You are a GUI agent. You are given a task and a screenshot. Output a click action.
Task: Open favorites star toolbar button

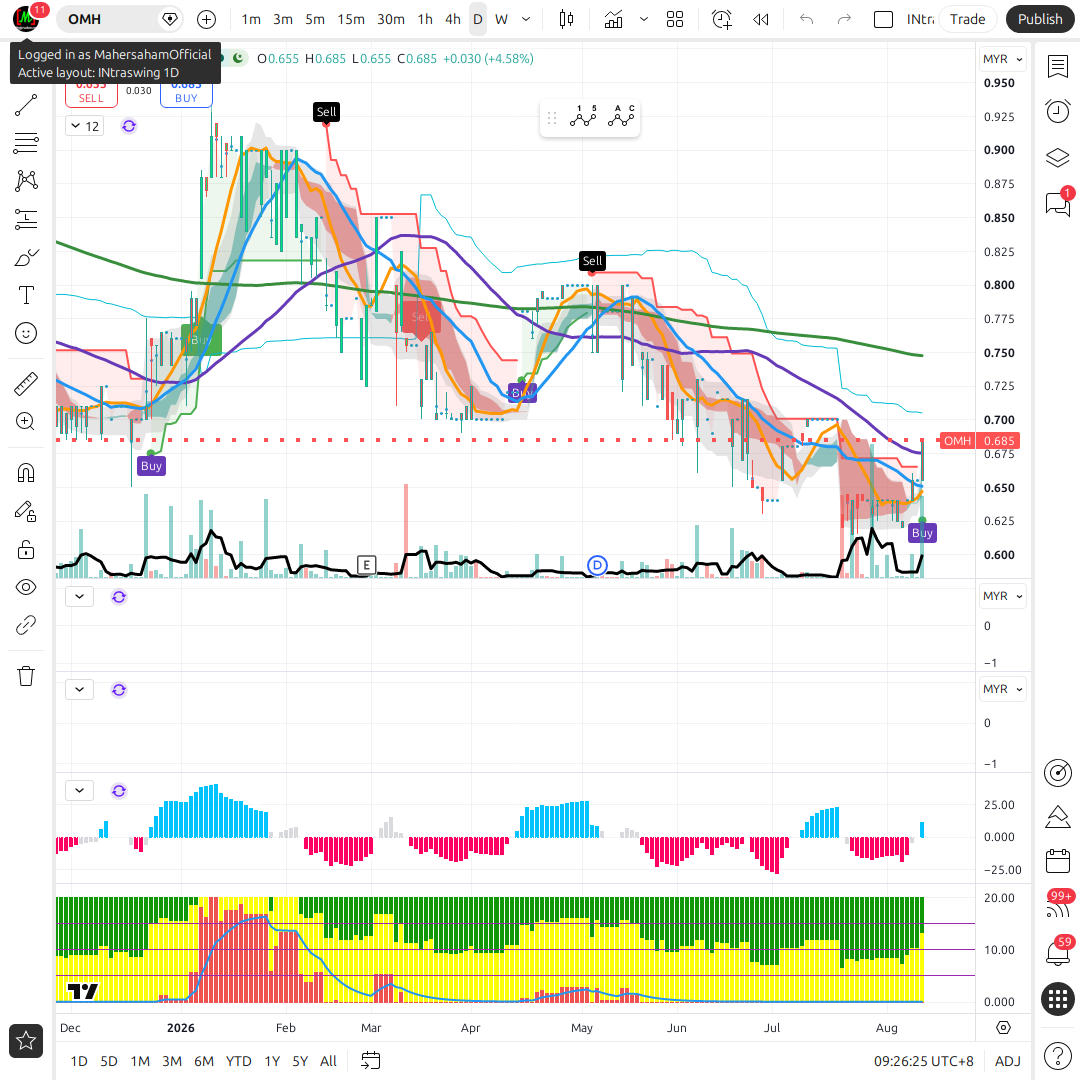click(x=26, y=1041)
